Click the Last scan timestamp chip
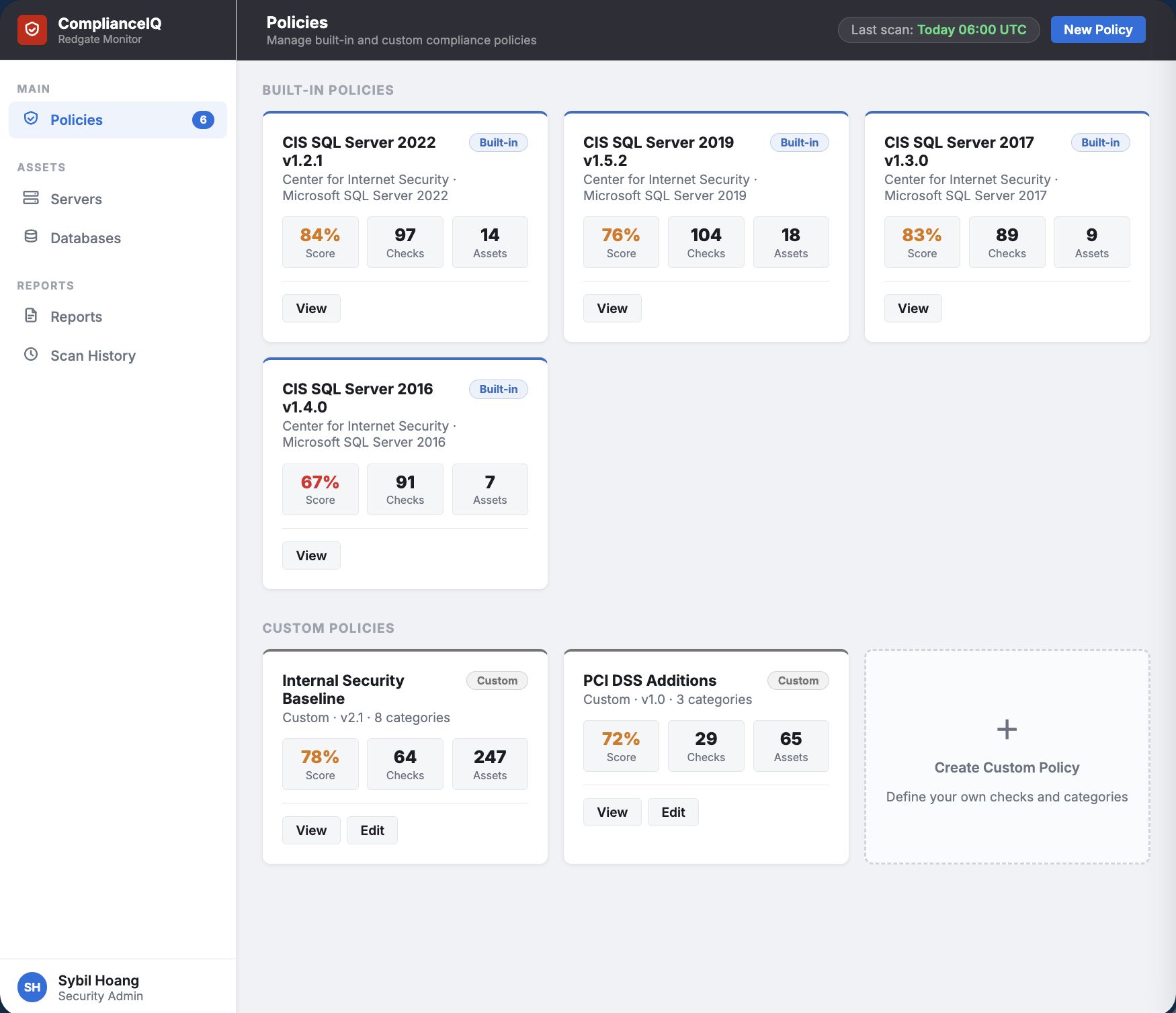 click(938, 30)
